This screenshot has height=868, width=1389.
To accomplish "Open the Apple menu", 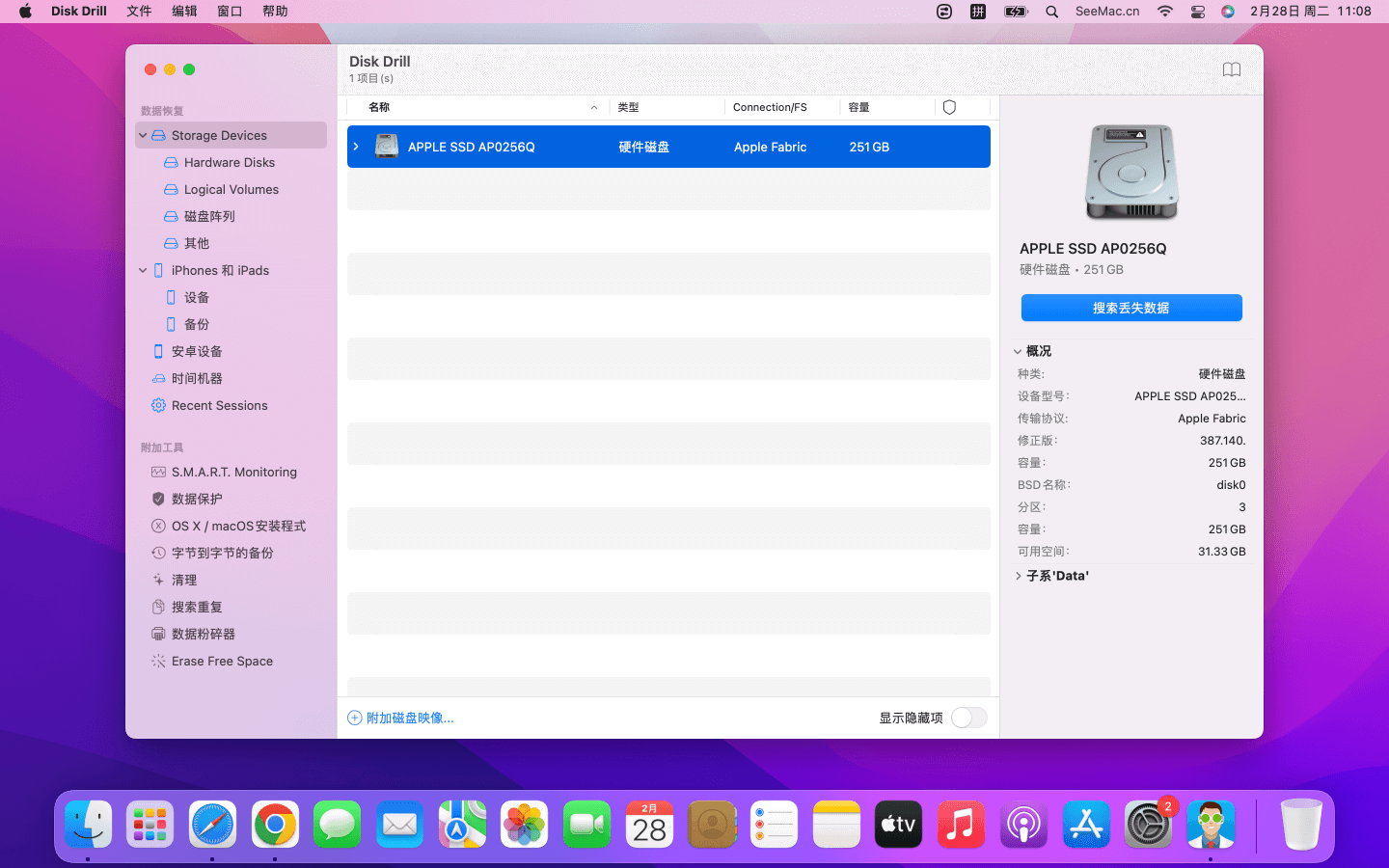I will (25, 12).
